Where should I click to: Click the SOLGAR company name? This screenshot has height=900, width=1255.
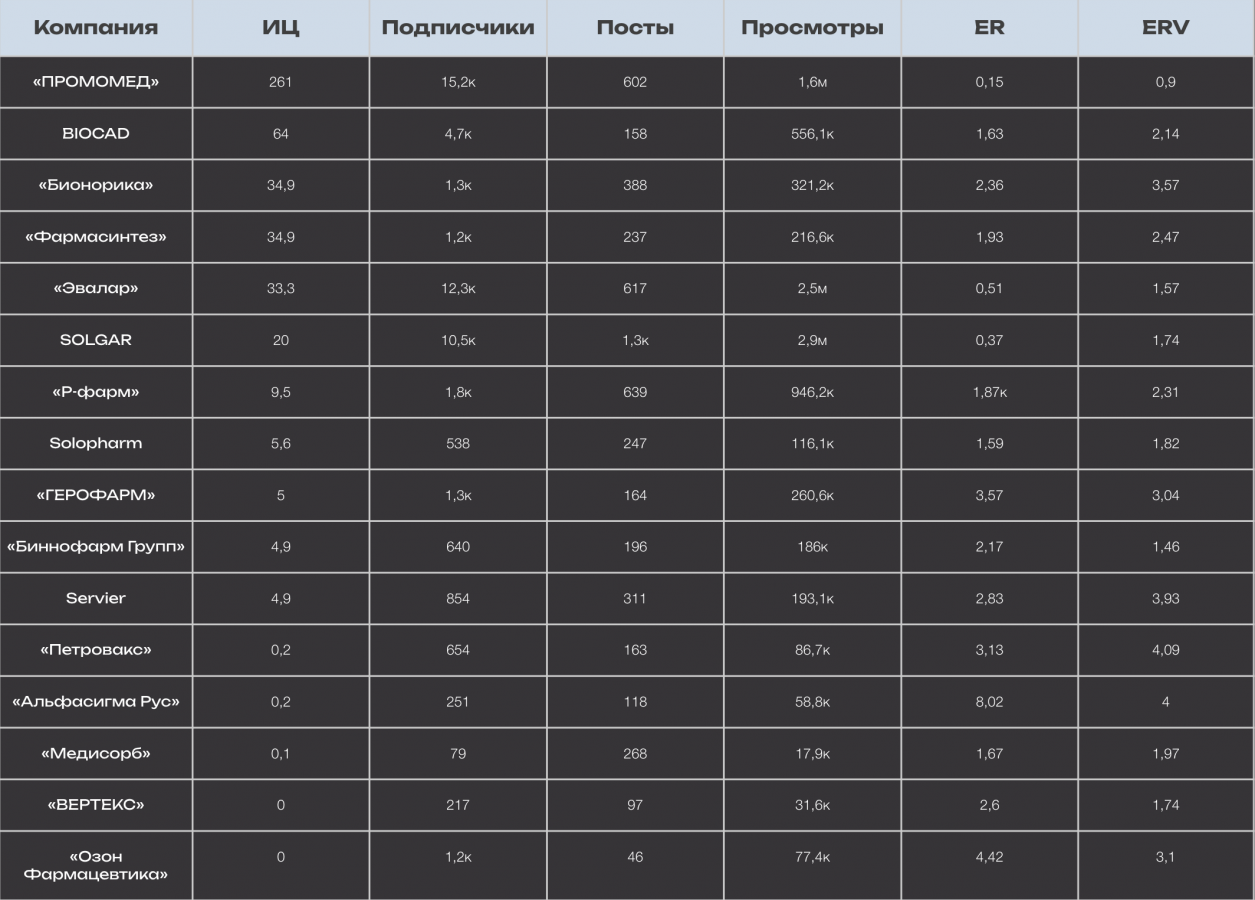tap(96, 340)
